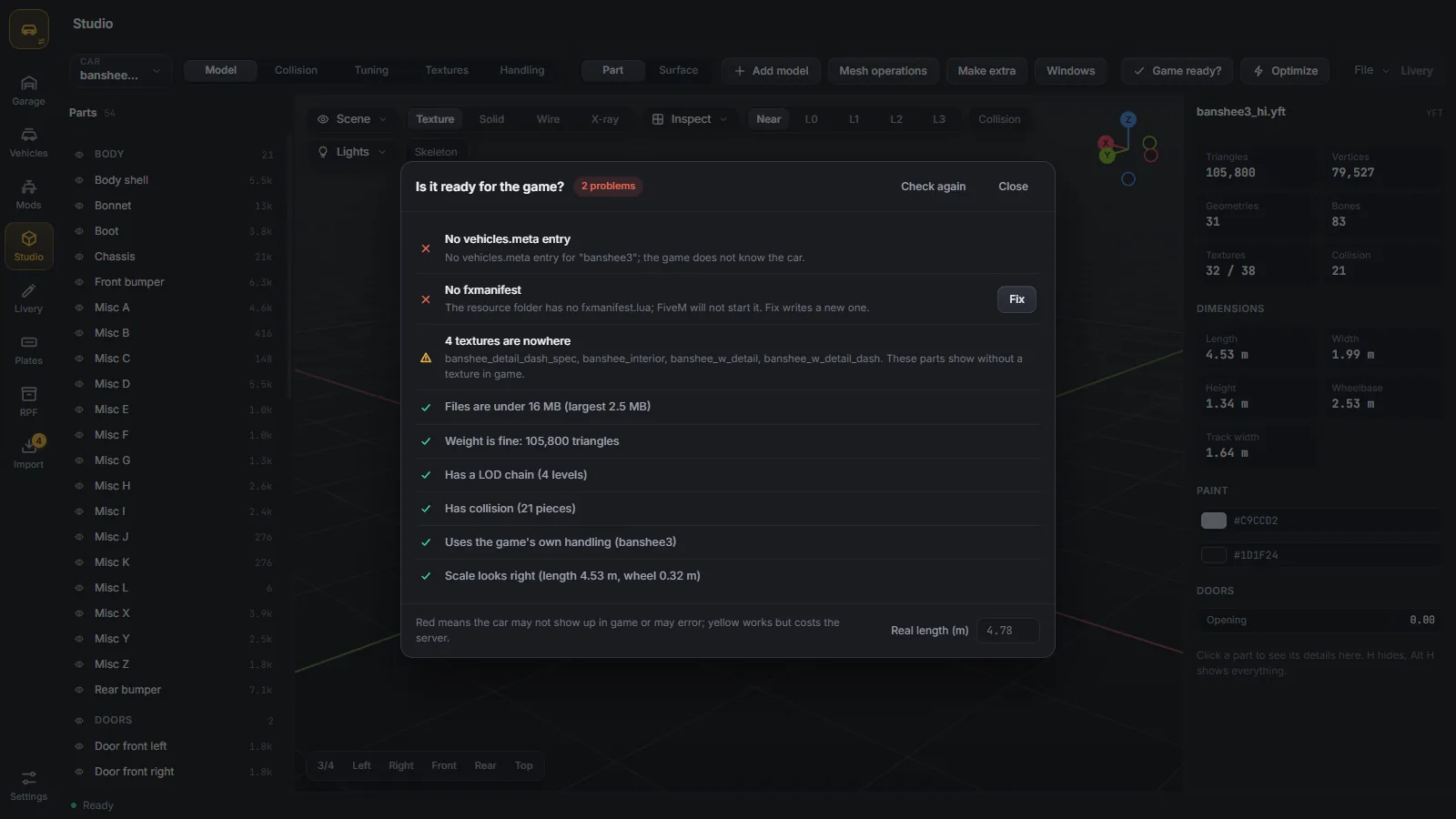Screen dimensions: 1456x819
Task: Open the Settings sidebar icon
Action: point(28,786)
